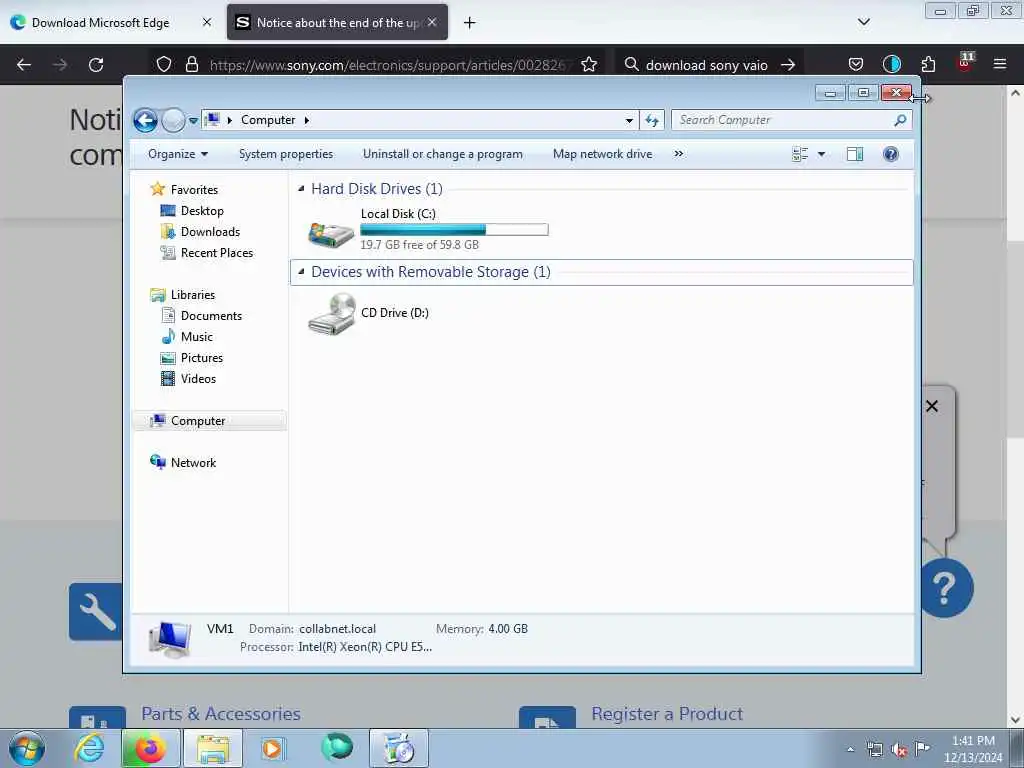This screenshot has width=1024, height=768.
Task: Open the Organize menu
Action: point(178,154)
